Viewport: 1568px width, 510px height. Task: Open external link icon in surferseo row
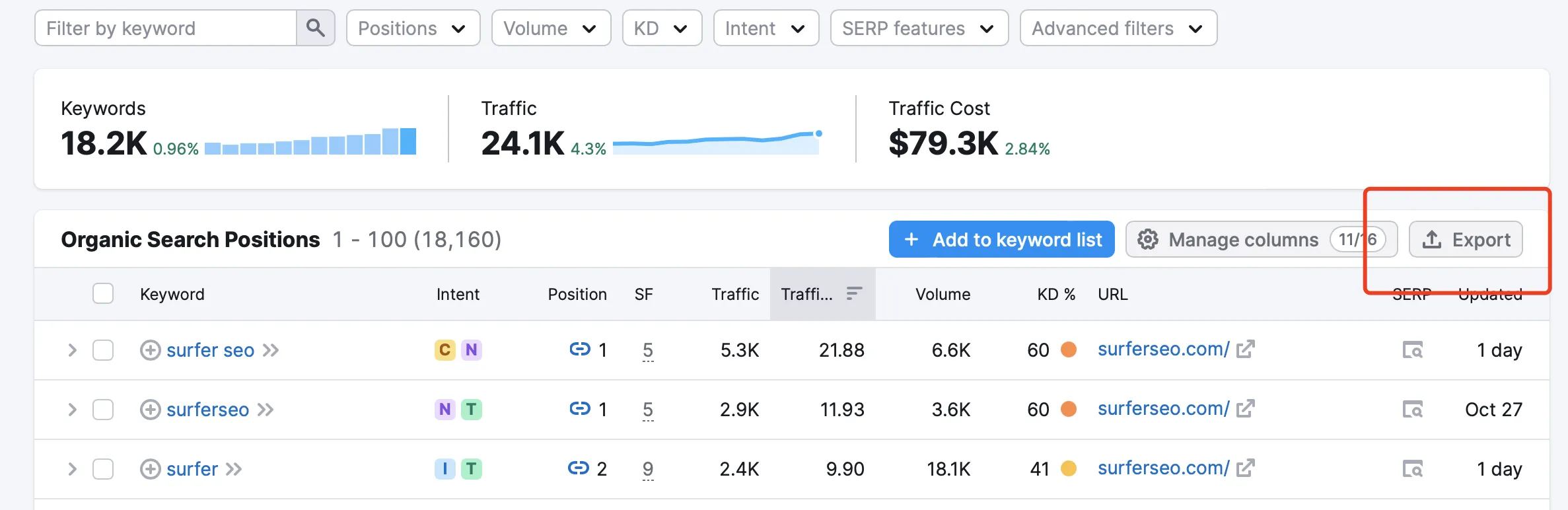click(1246, 408)
